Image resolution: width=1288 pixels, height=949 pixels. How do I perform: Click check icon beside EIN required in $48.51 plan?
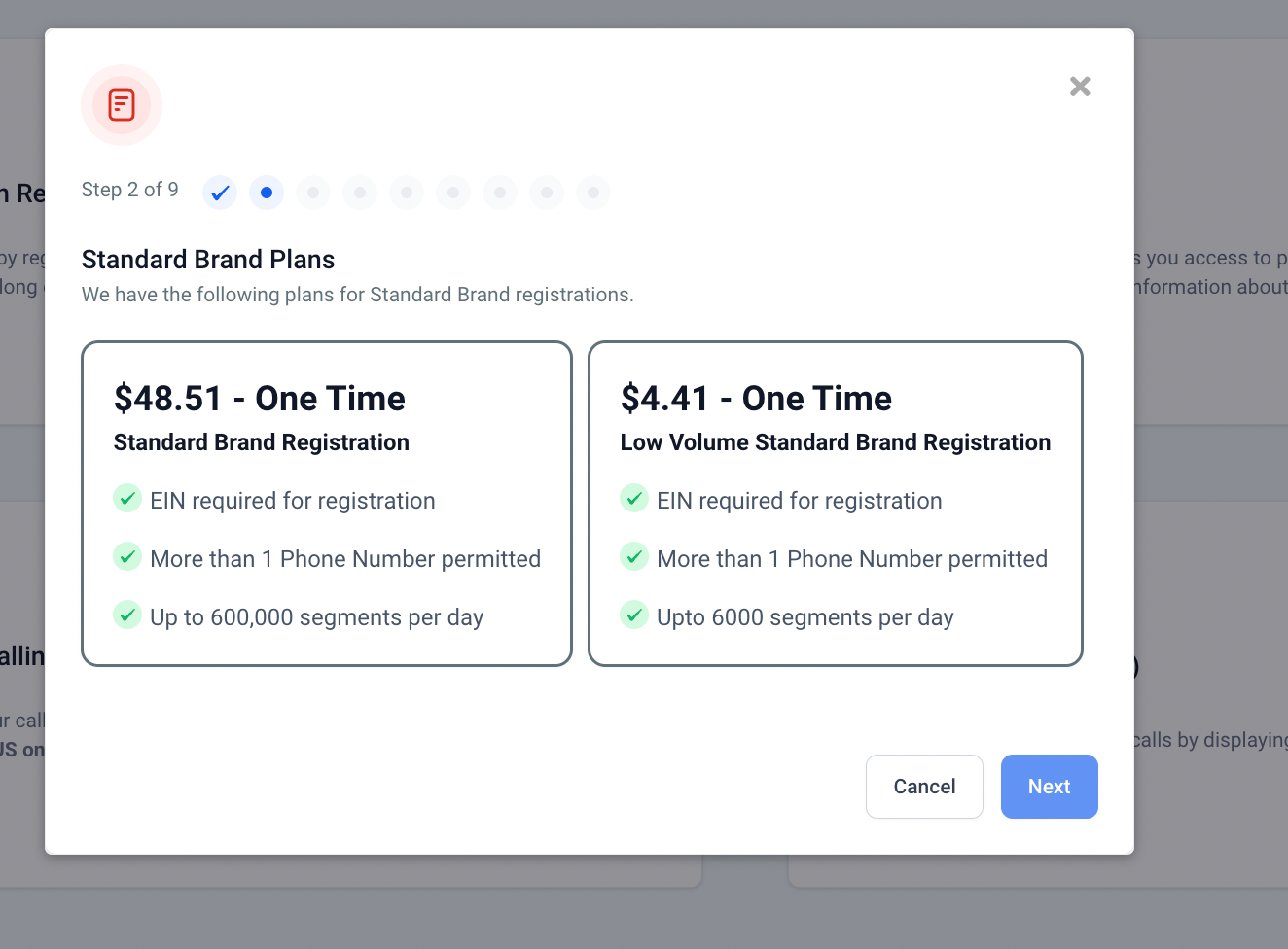(x=127, y=499)
